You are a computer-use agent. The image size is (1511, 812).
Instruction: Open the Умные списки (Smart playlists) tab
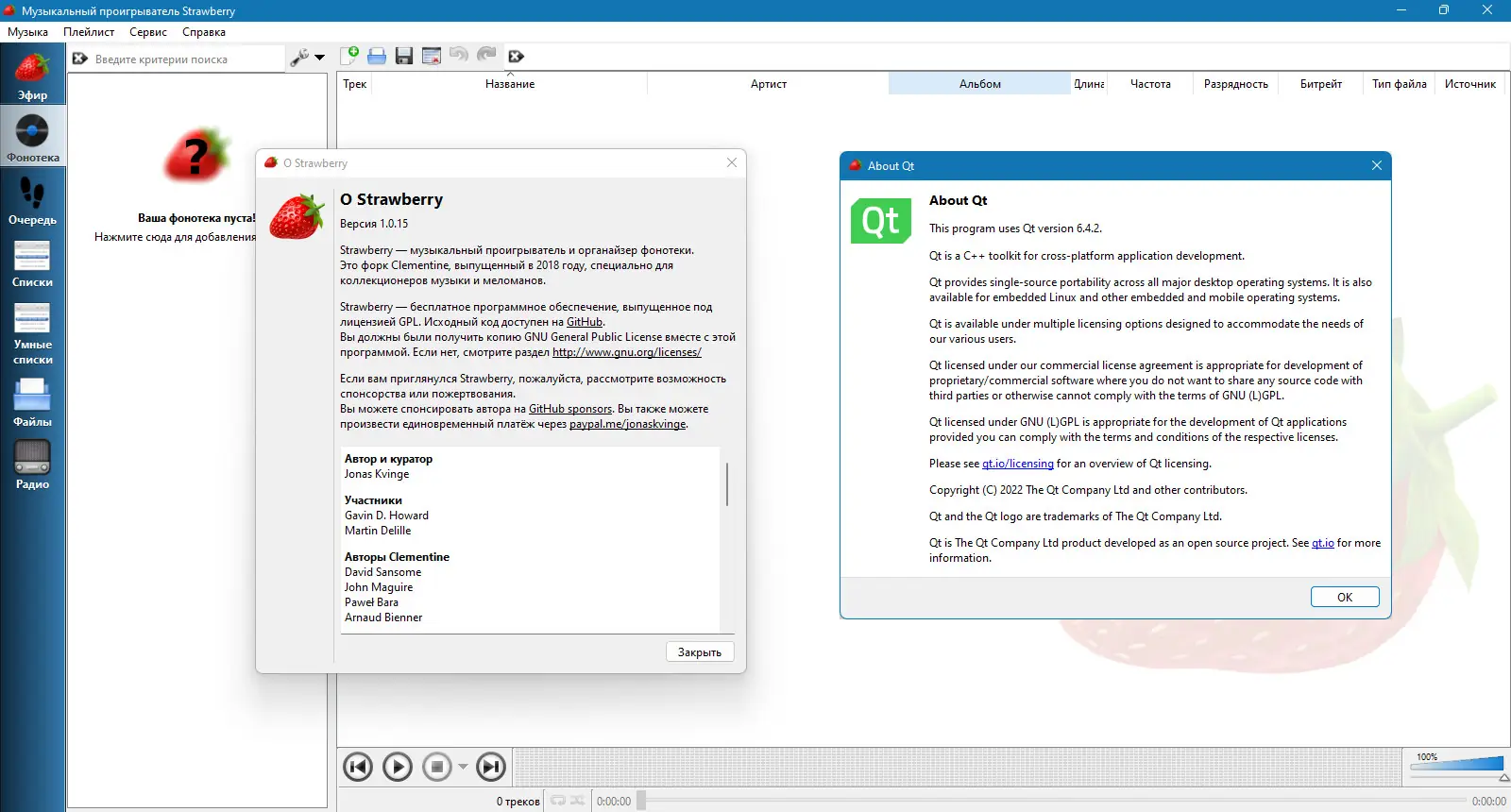tap(32, 334)
